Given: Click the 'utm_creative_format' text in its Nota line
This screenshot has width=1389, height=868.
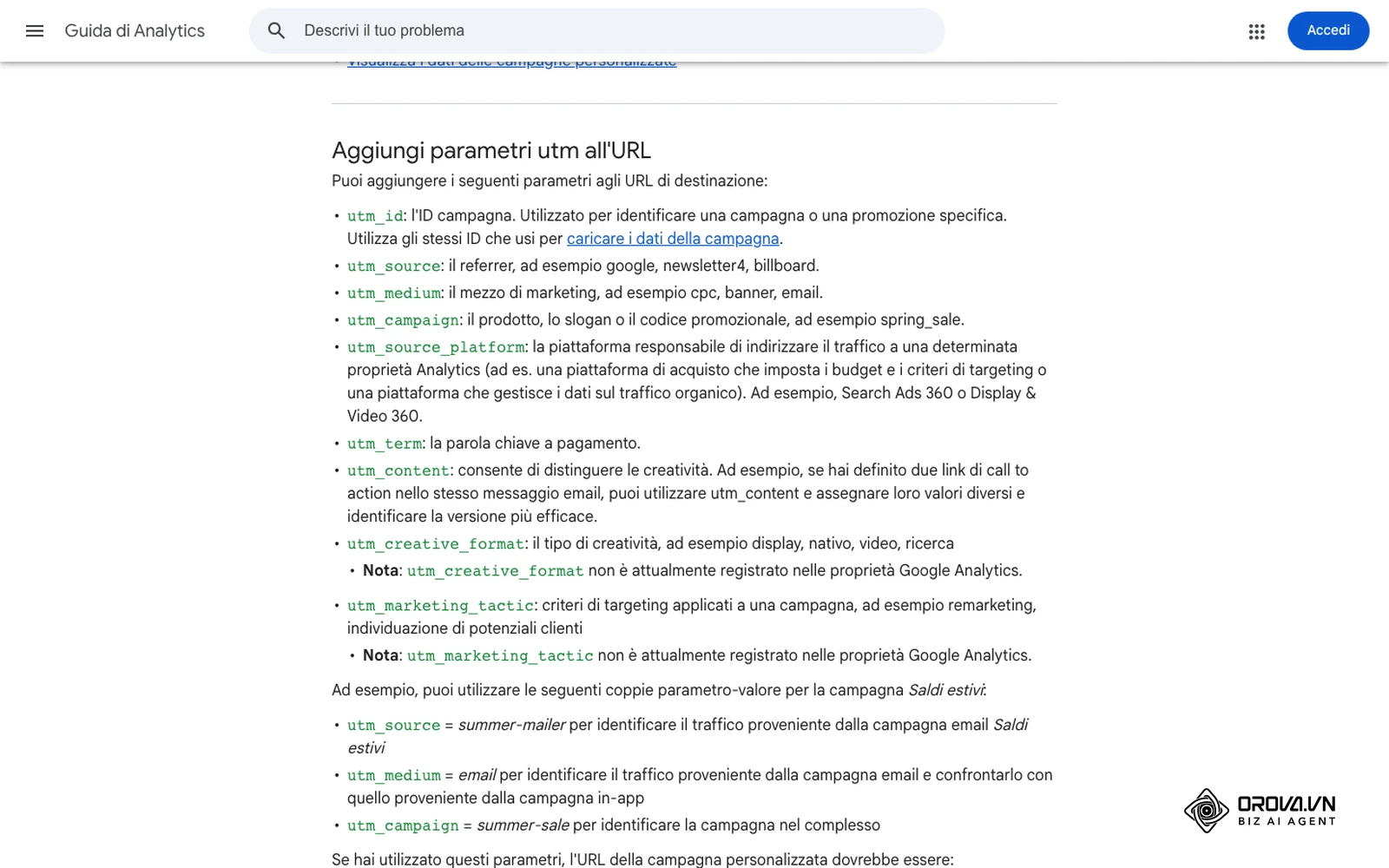Looking at the screenshot, I should tap(495, 571).
